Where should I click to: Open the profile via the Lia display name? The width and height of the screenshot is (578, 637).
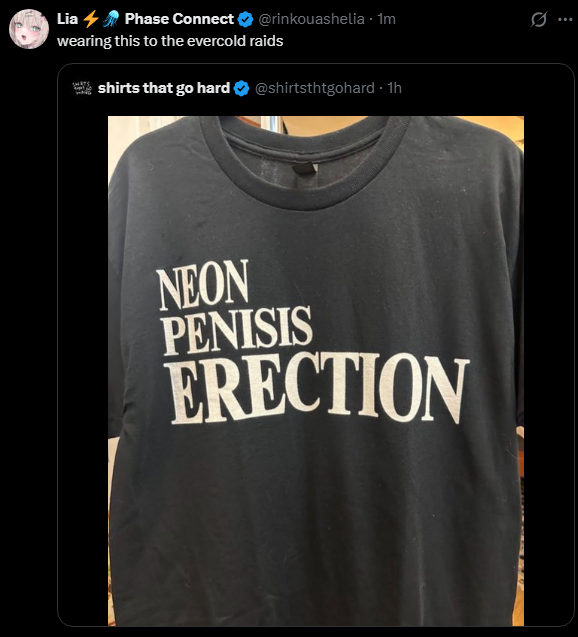click(x=67, y=19)
